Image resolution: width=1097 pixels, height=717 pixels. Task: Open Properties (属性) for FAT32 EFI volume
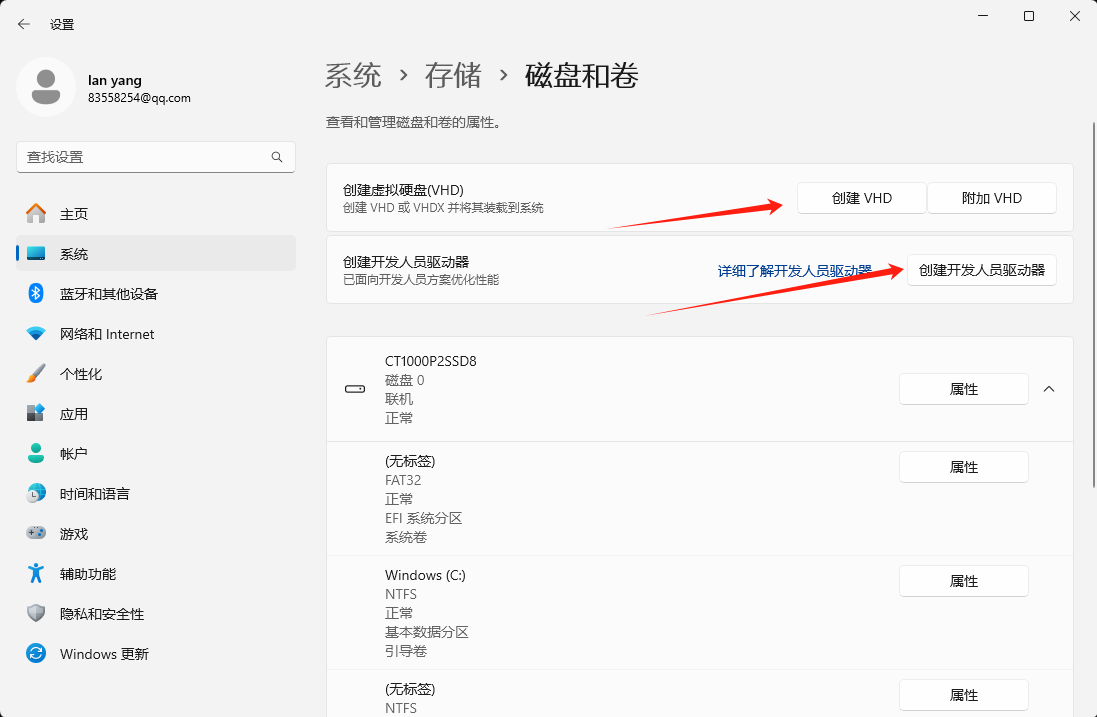(x=963, y=467)
